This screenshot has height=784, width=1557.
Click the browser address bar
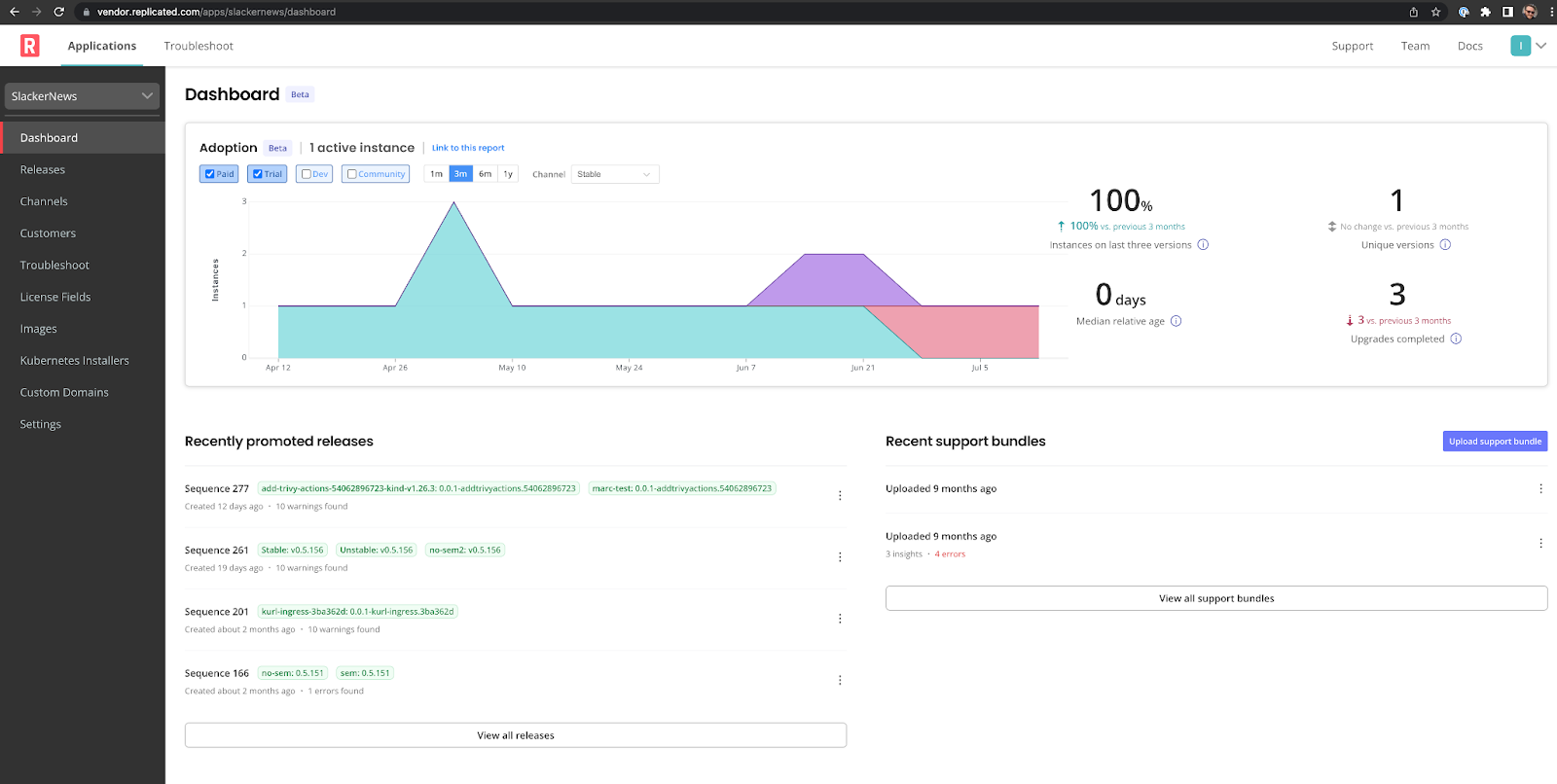click(740, 12)
